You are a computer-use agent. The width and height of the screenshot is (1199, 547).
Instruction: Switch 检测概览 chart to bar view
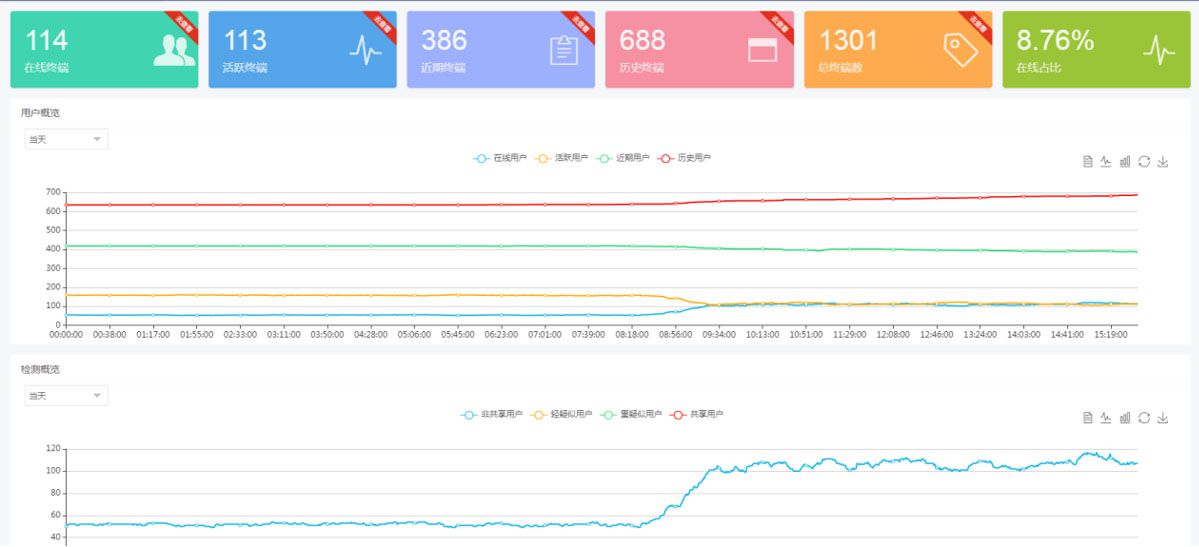click(1125, 417)
